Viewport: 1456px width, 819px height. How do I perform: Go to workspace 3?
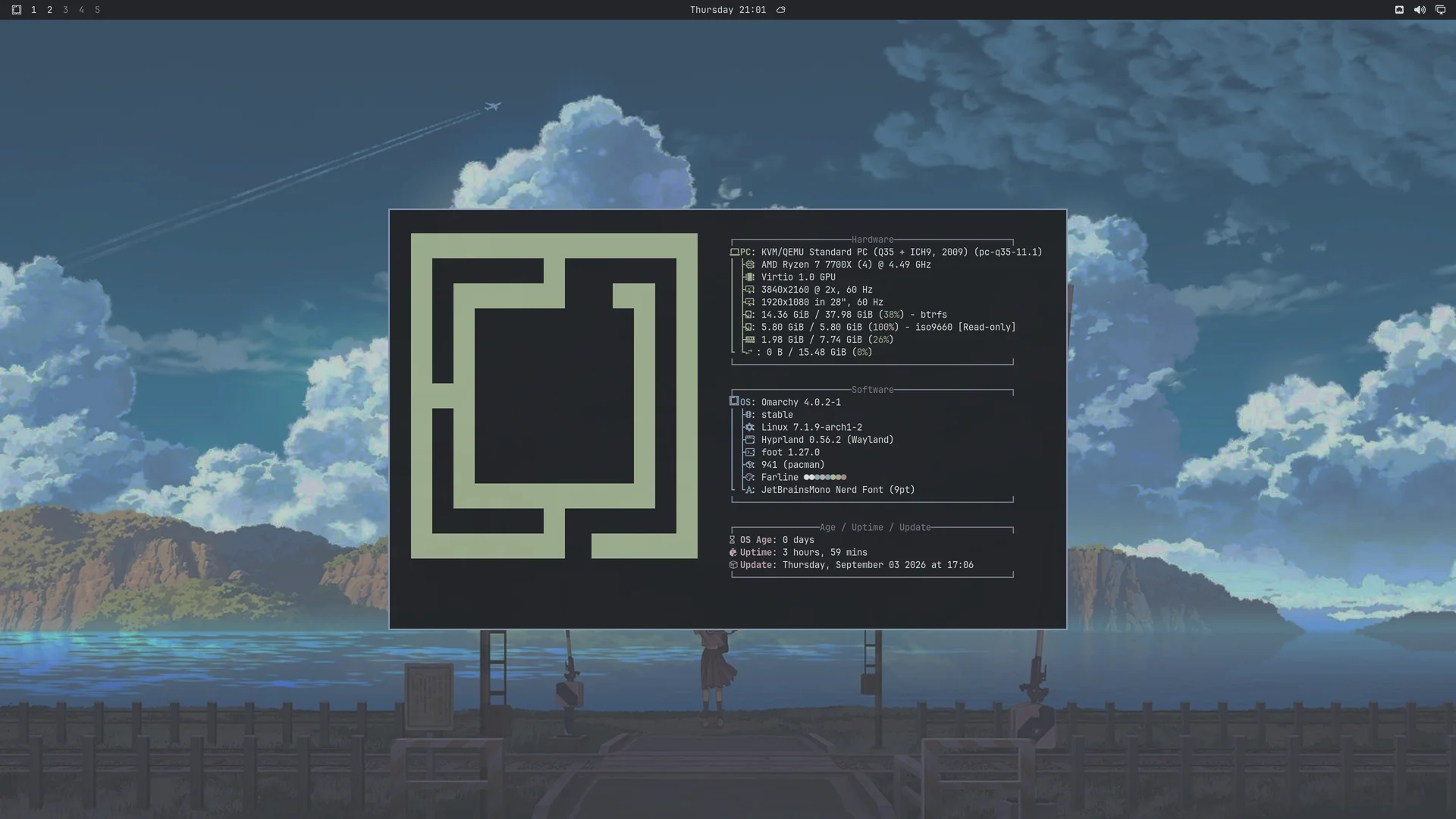point(65,10)
